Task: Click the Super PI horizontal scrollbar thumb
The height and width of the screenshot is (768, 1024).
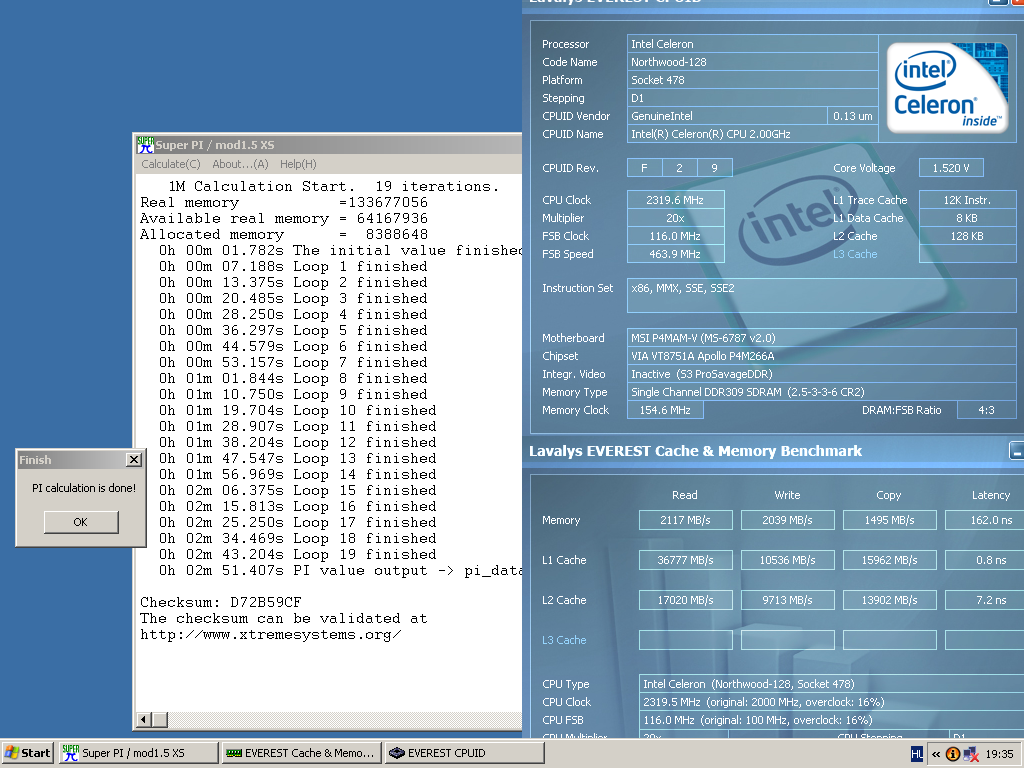Action: pyautogui.click(x=160, y=720)
